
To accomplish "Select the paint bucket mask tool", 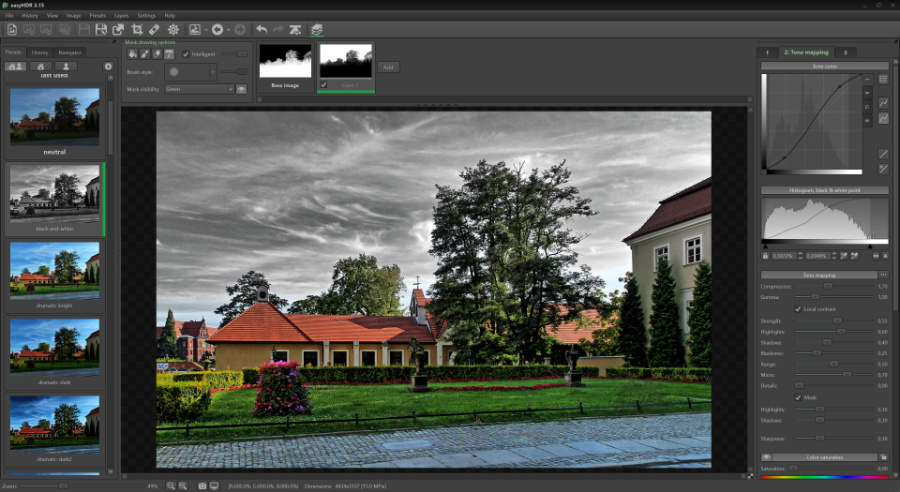I will [133, 54].
